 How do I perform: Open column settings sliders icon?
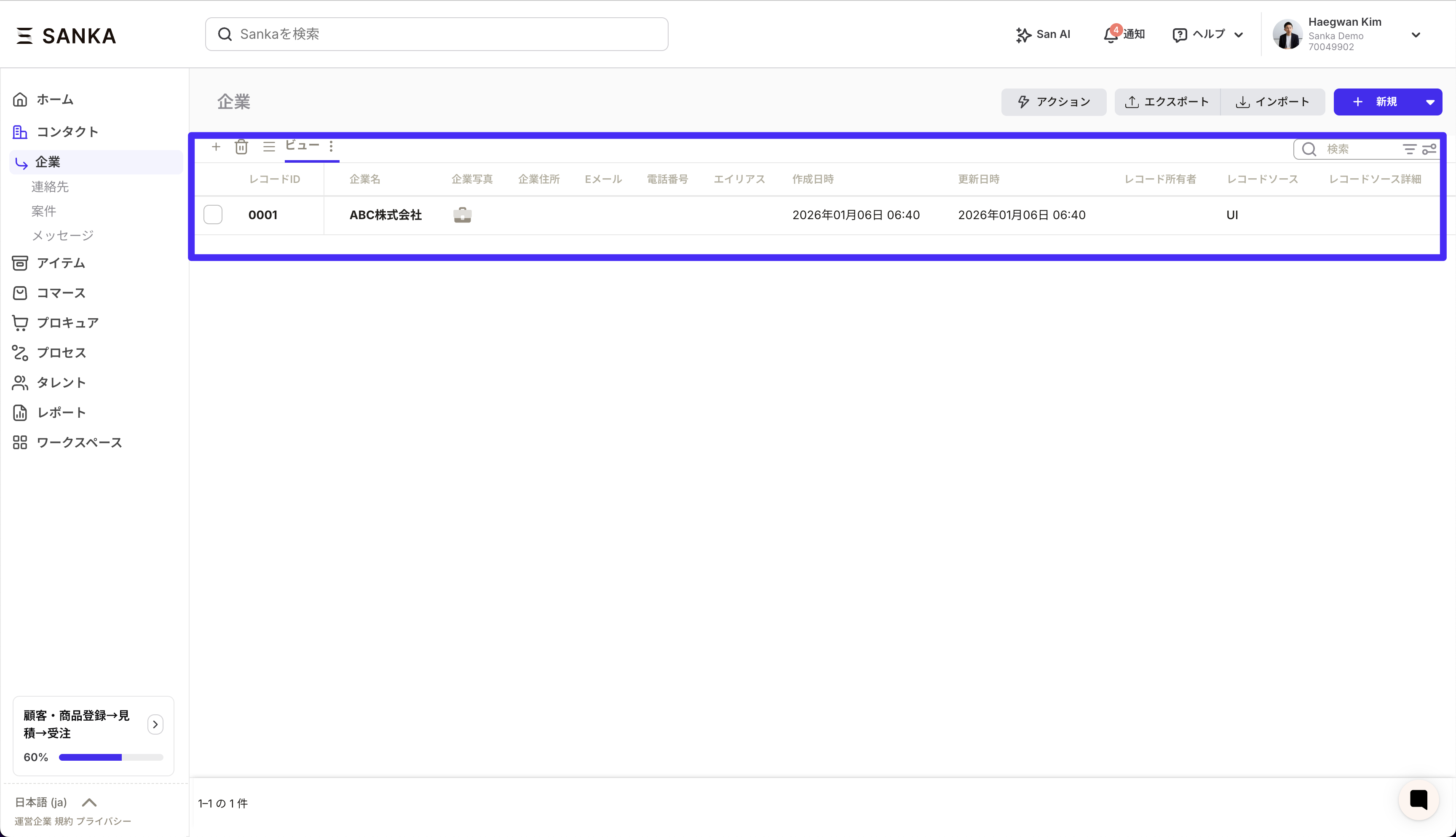coord(1429,150)
